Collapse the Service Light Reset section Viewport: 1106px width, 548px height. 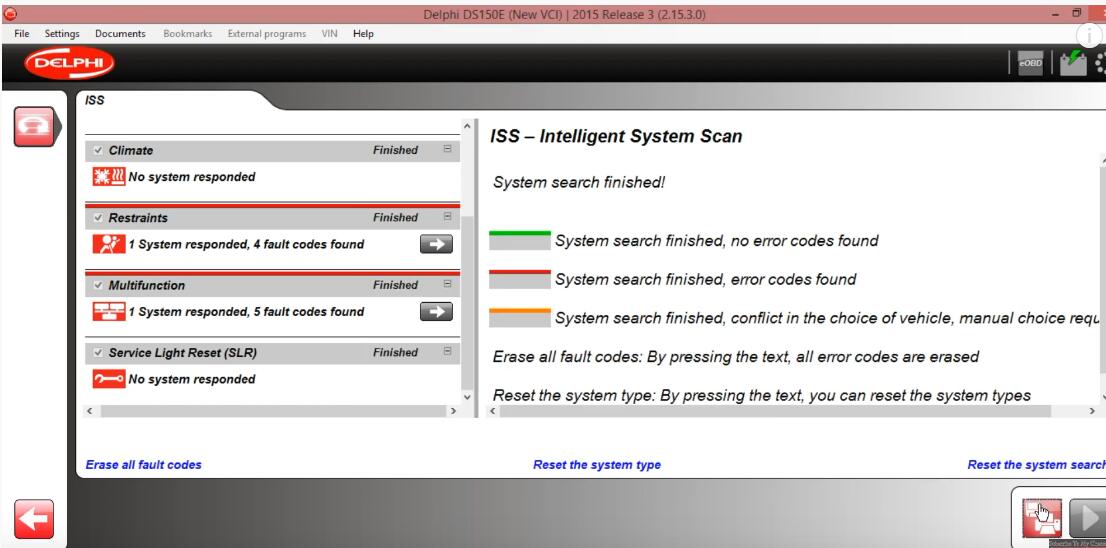(447, 351)
